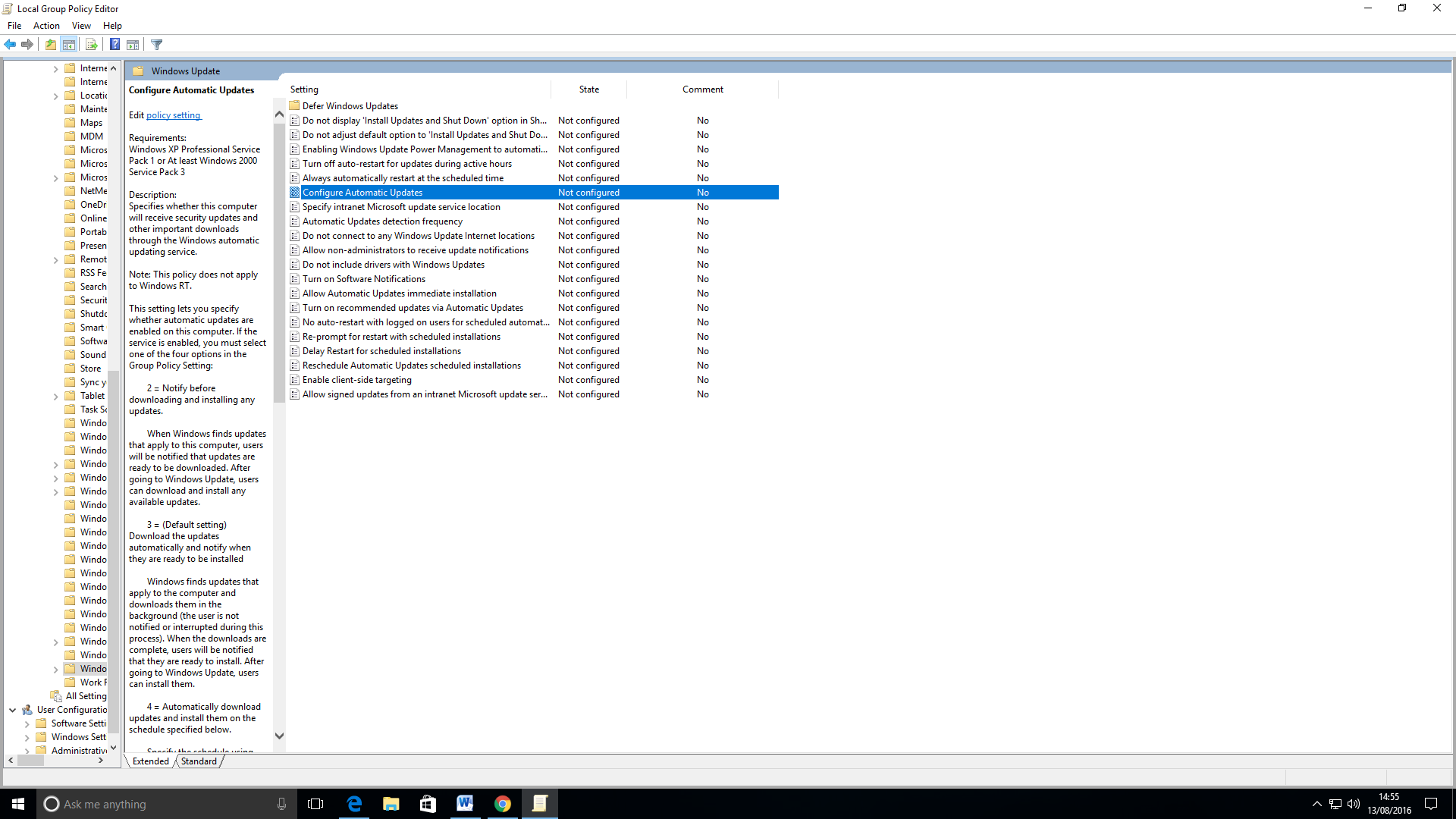The width and height of the screenshot is (1456, 819).
Task: Switch to the Standard tab
Action: point(199,761)
